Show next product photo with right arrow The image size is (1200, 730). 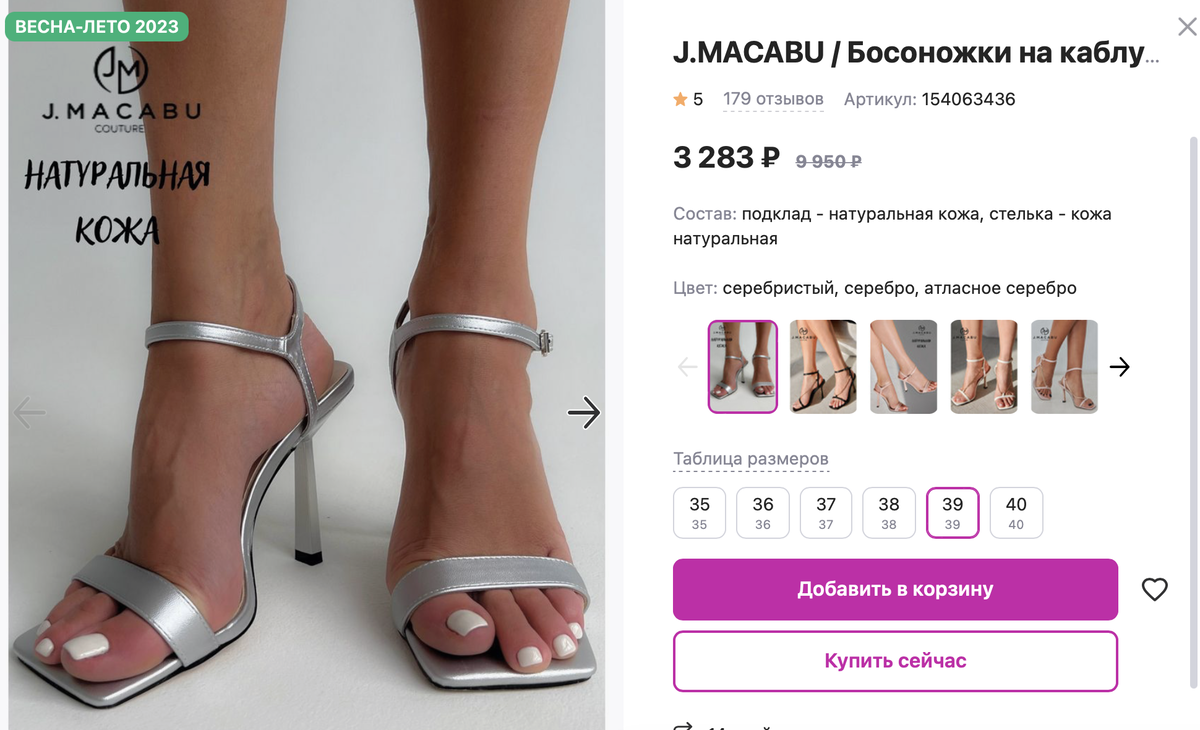tap(583, 412)
